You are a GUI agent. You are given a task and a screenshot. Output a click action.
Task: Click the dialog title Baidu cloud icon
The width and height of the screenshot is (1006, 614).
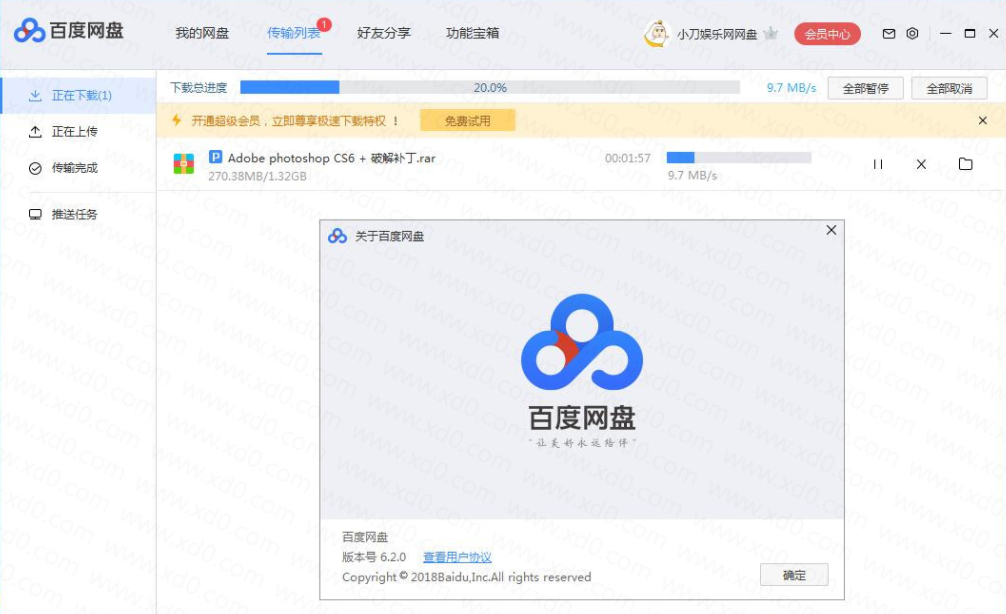pyautogui.click(x=337, y=236)
